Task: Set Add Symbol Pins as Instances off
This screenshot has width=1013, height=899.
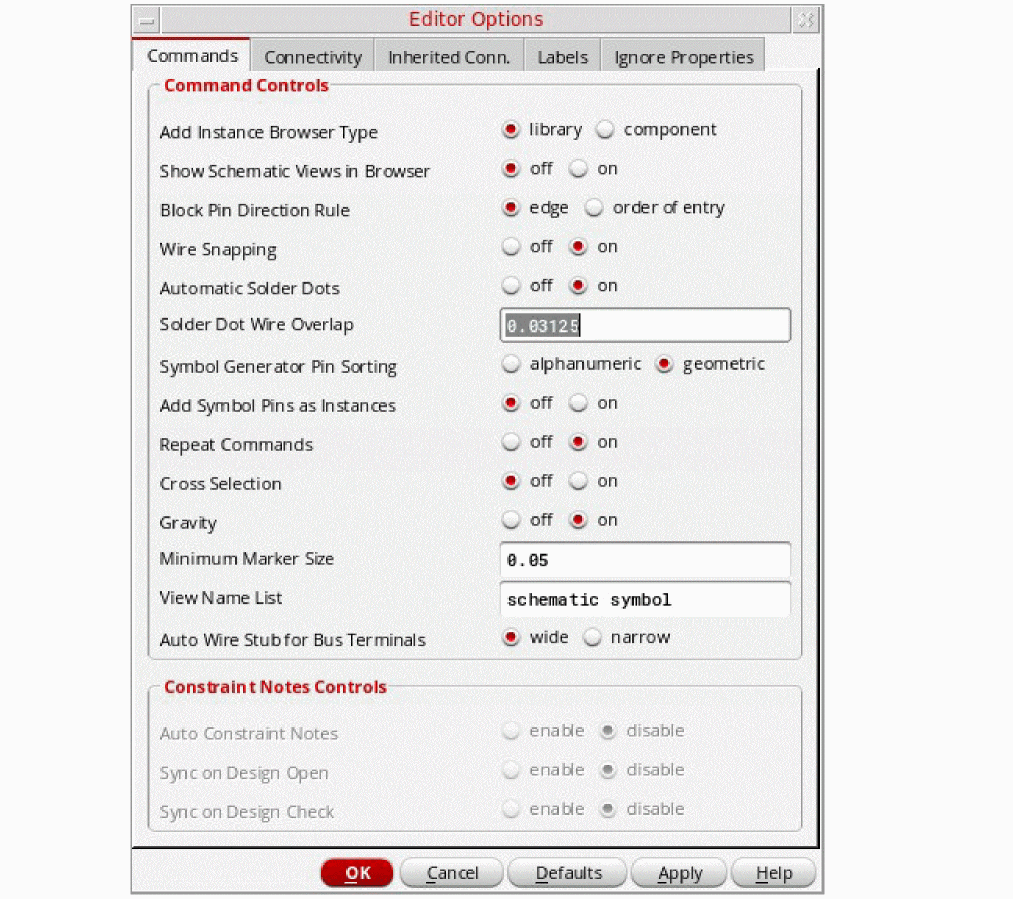Action: tap(510, 403)
